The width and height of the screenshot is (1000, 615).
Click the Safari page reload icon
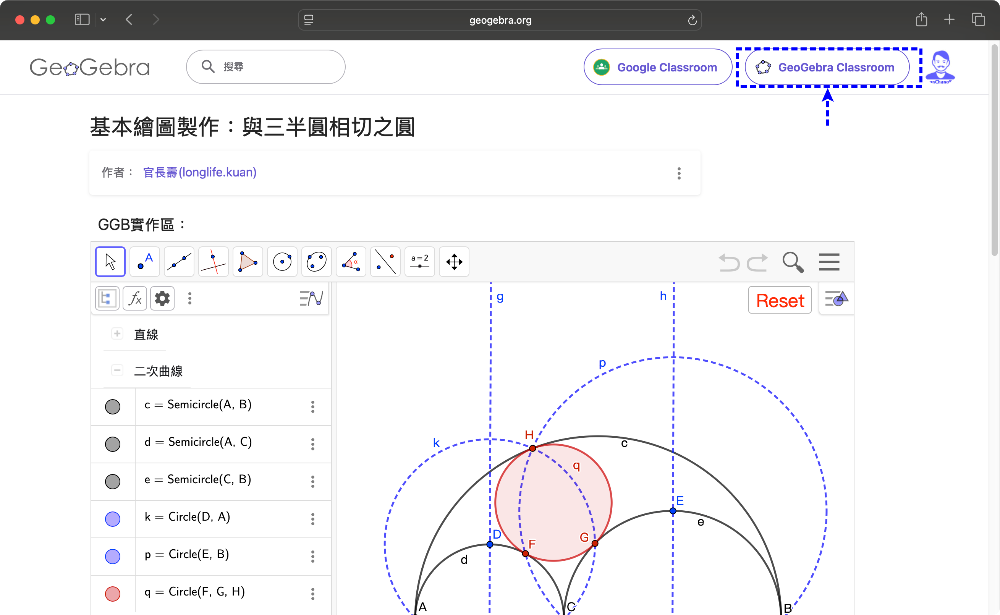coord(692,20)
